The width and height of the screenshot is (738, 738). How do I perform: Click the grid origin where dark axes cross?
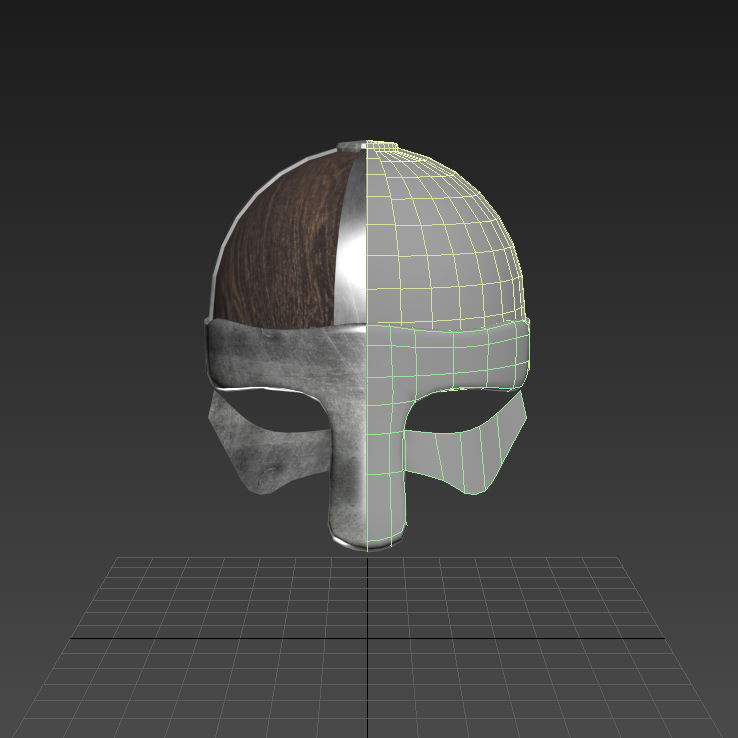368,638
